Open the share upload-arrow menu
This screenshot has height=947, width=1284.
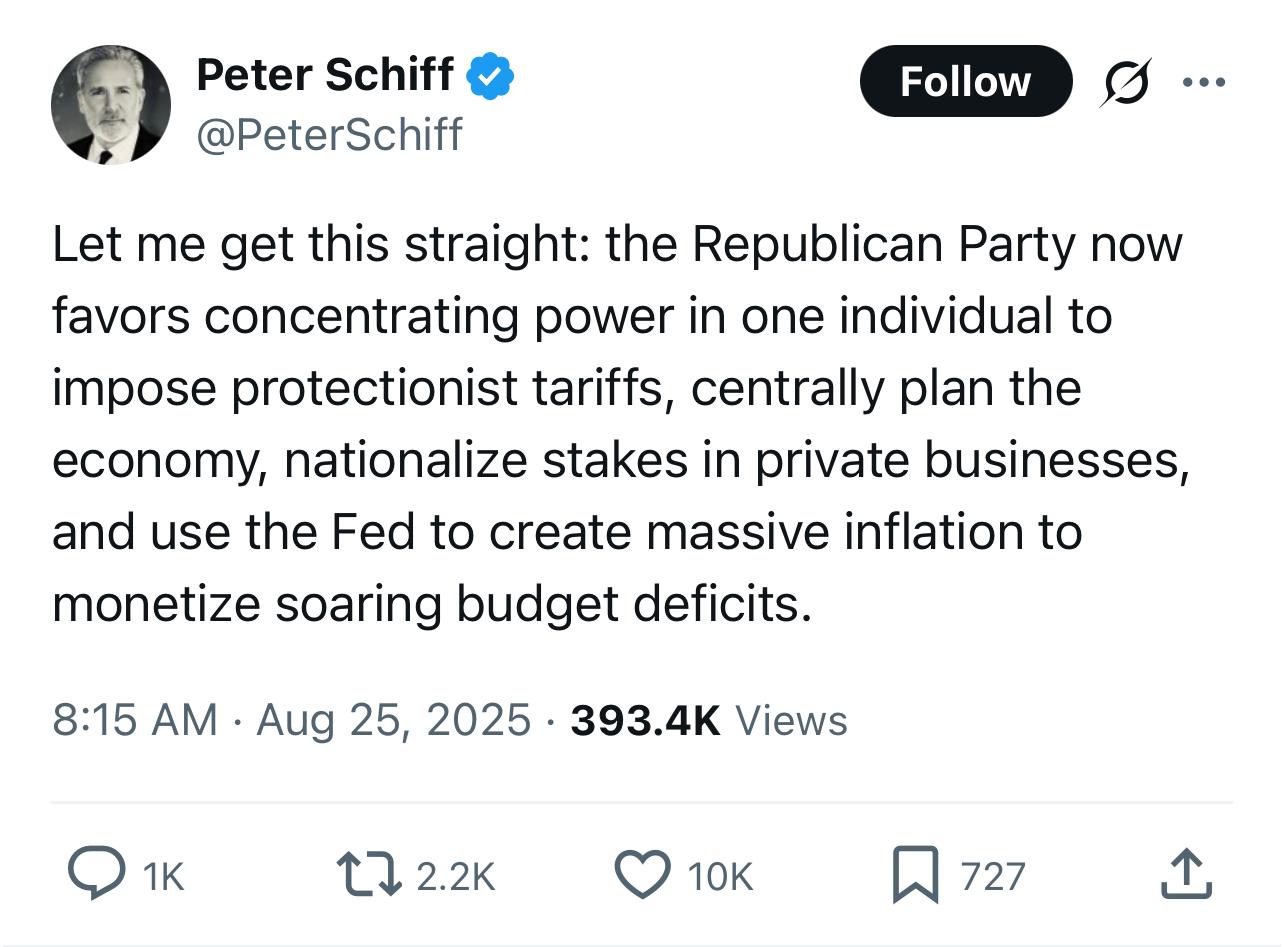1186,874
